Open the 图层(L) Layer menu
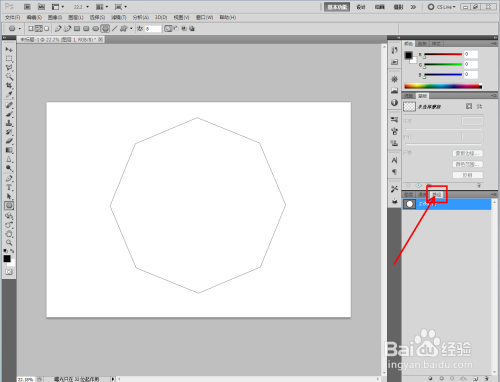The width and height of the screenshot is (500, 382). (76, 17)
